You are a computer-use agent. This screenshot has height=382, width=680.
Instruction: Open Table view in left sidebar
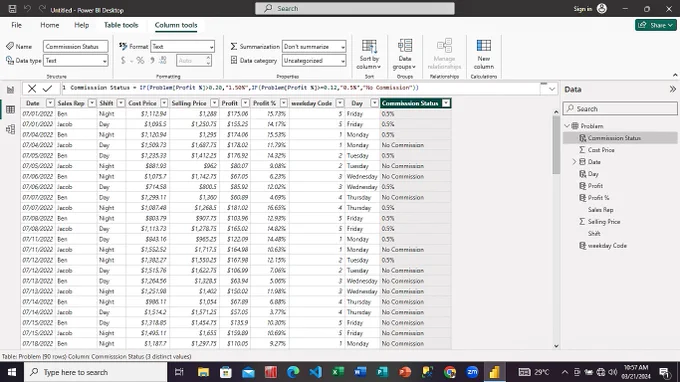tap(10, 109)
